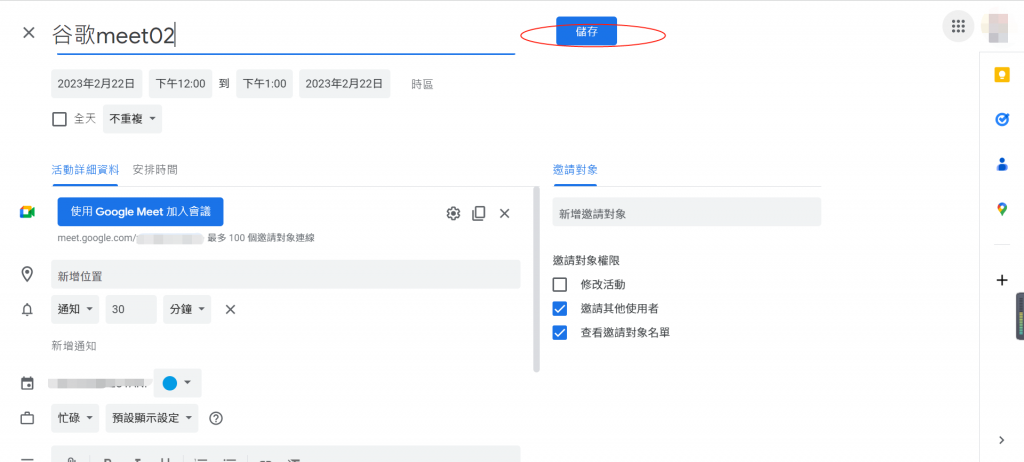Screen dimensions: 1024x462
Task: Open Contacts in side panel
Action: [x=1002, y=164]
